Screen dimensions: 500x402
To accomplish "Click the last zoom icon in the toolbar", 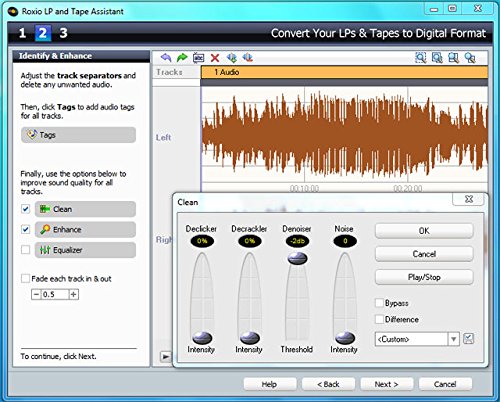I will [470, 58].
